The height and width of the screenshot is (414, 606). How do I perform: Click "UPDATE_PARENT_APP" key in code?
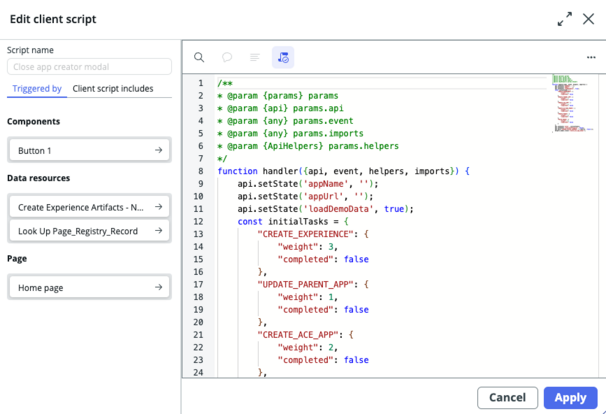(305, 285)
